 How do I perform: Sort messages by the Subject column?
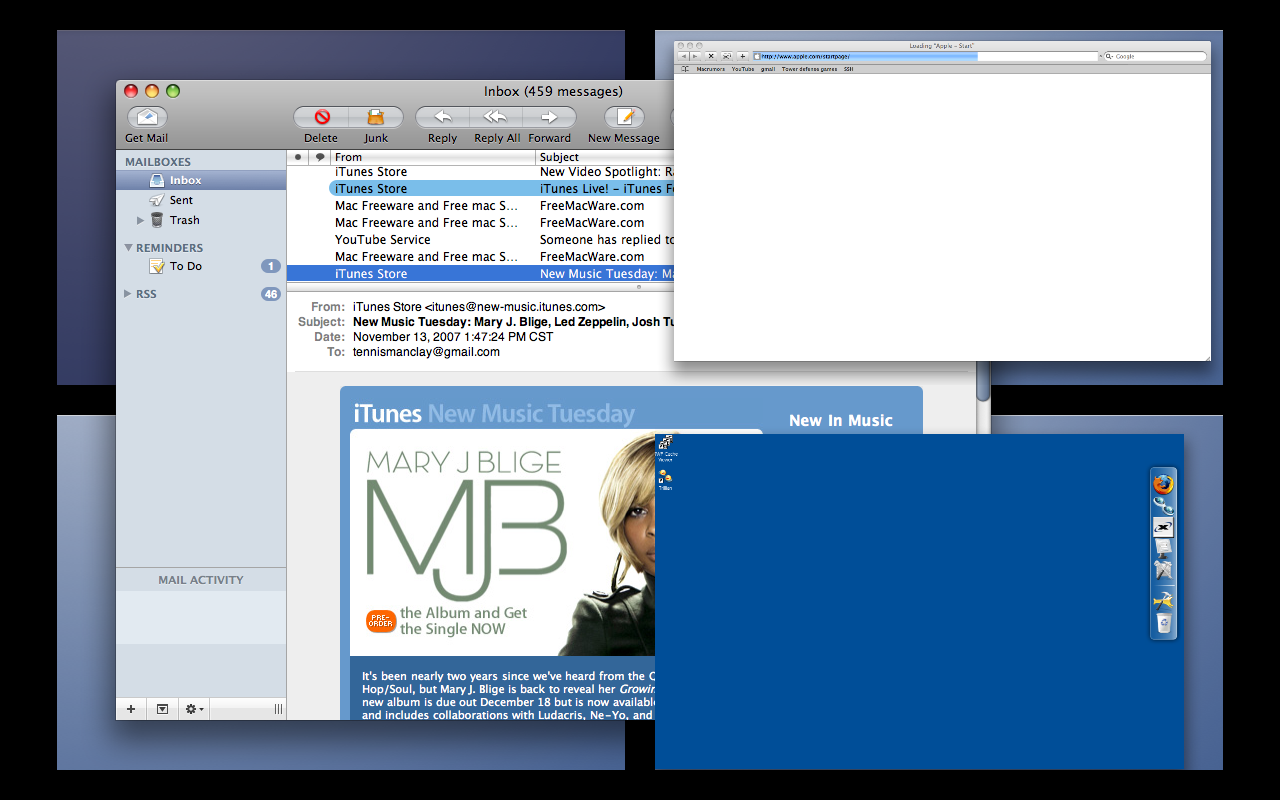tap(605, 157)
